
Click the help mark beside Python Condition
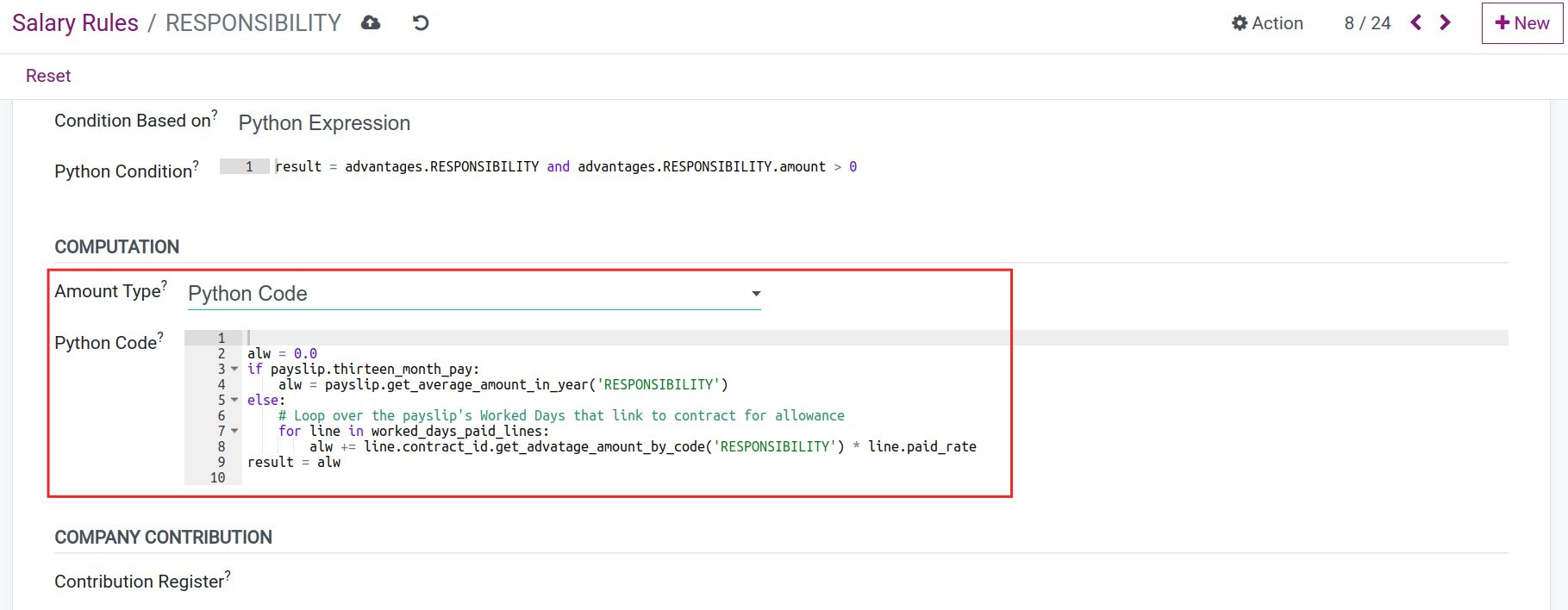click(x=196, y=165)
